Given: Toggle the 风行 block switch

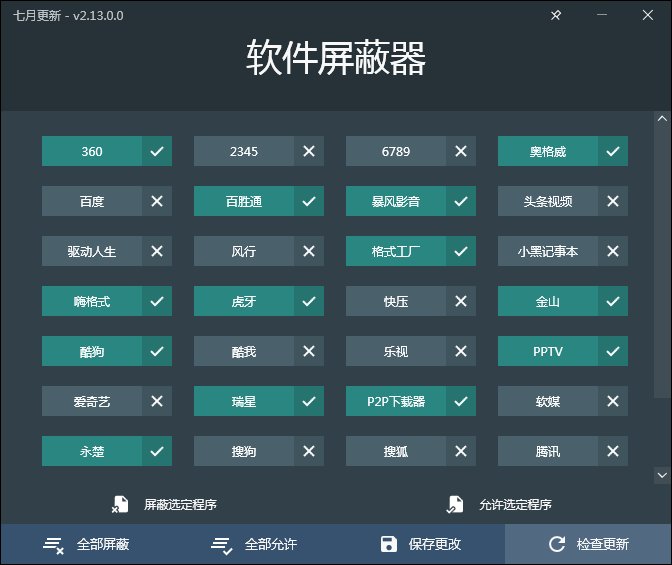Looking at the screenshot, I should coord(259,251).
